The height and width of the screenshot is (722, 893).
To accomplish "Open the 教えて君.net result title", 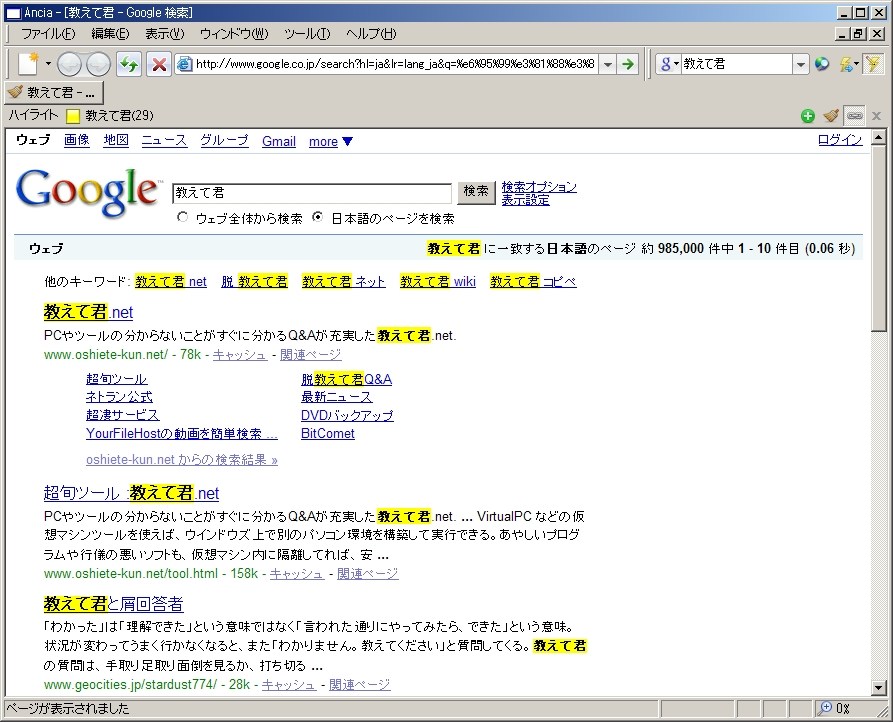I will click(x=88, y=312).
